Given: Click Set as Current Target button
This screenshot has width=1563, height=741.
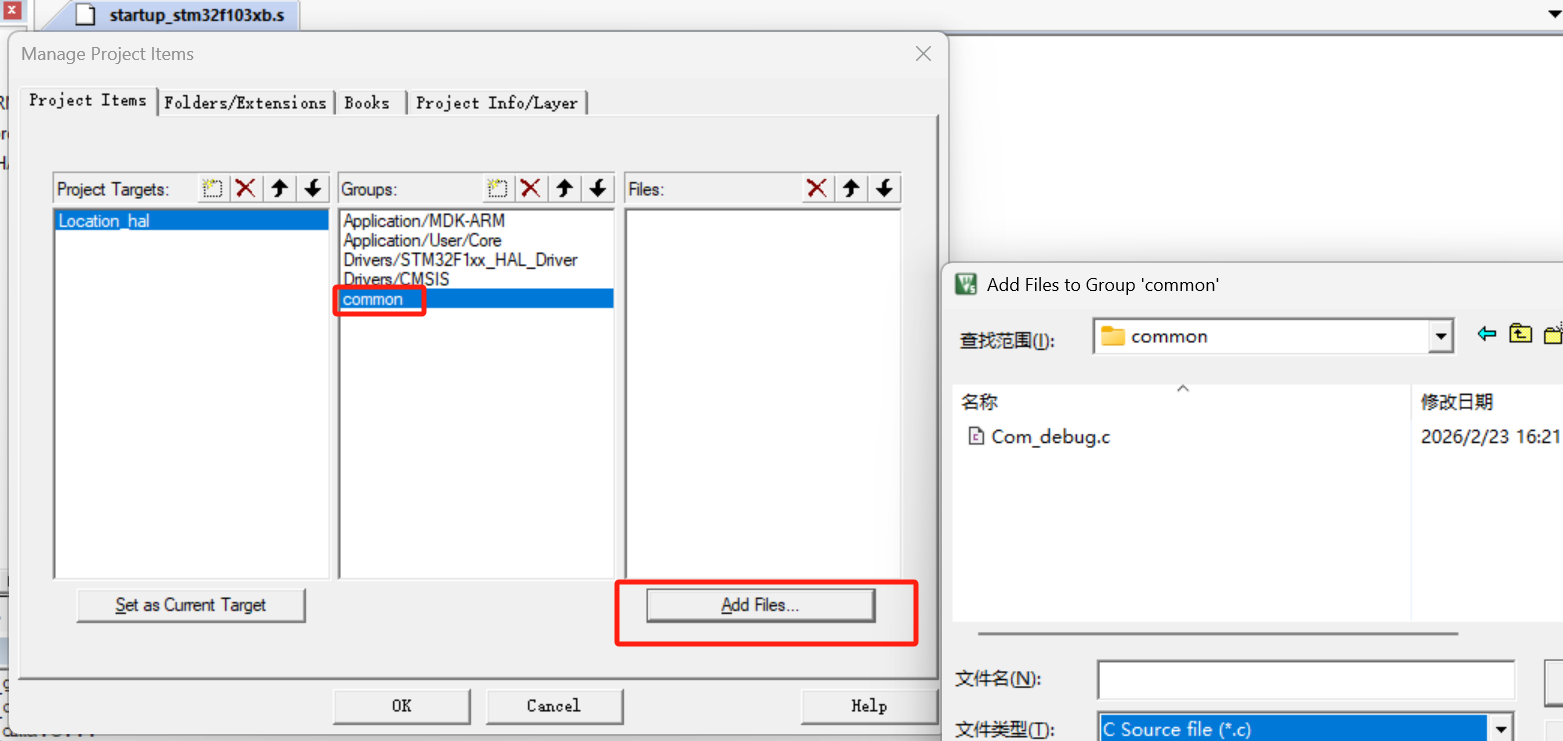Looking at the screenshot, I should coord(191,605).
